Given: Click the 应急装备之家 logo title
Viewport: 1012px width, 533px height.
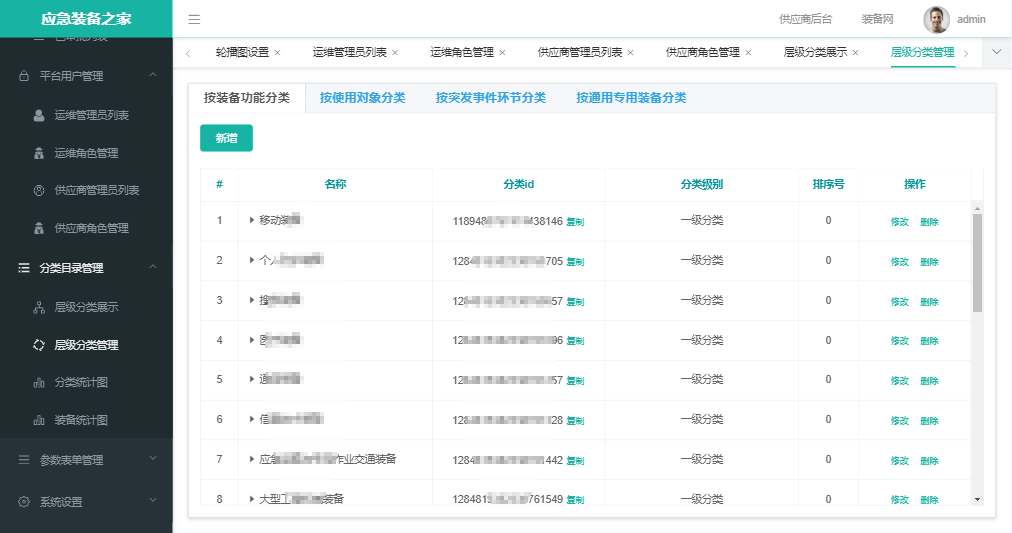Looking at the screenshot, I should [x=86, y=19].
